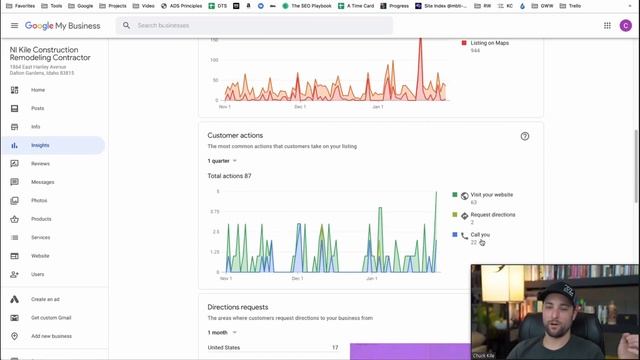Click the page vertical scrollbar
Viewport: 640px width, 360px height.
coord(636,165)
